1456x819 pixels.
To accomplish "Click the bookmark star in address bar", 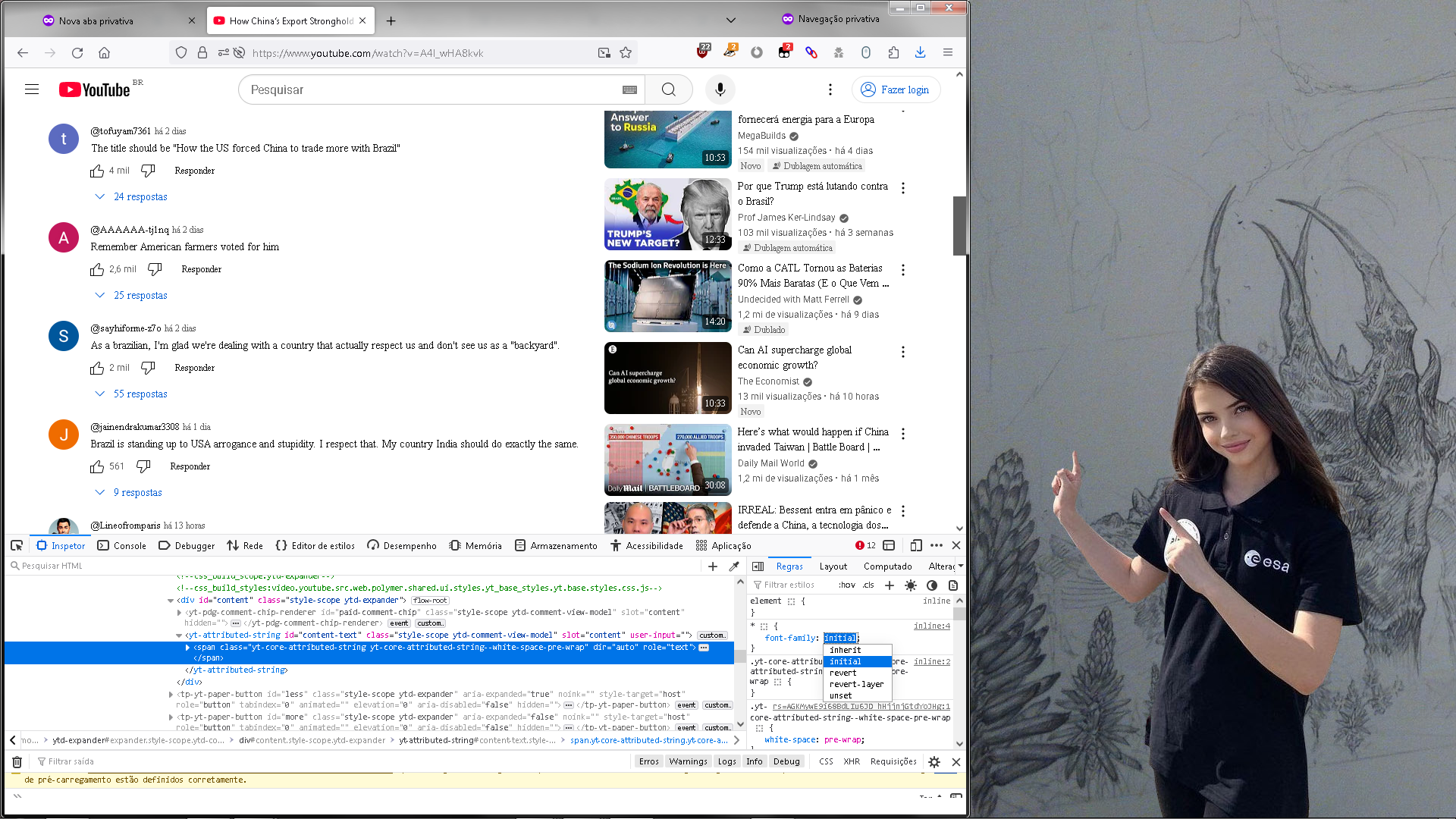I will [x=626, y=53].
